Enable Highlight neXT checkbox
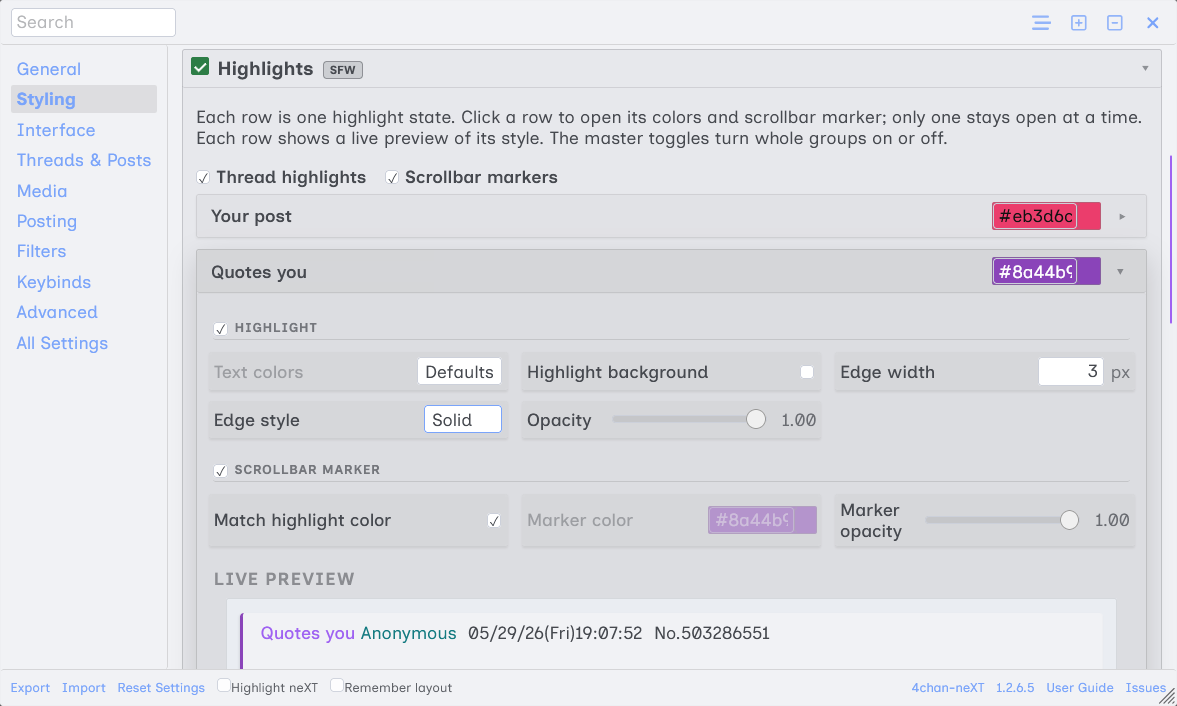 pyautogui.click(x=223, y=685)
